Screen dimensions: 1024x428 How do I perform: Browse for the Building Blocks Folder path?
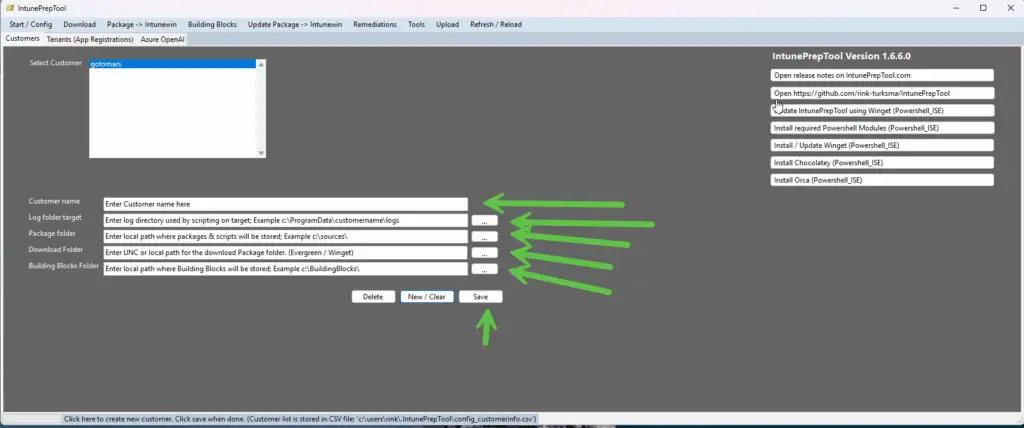point(485,269)
